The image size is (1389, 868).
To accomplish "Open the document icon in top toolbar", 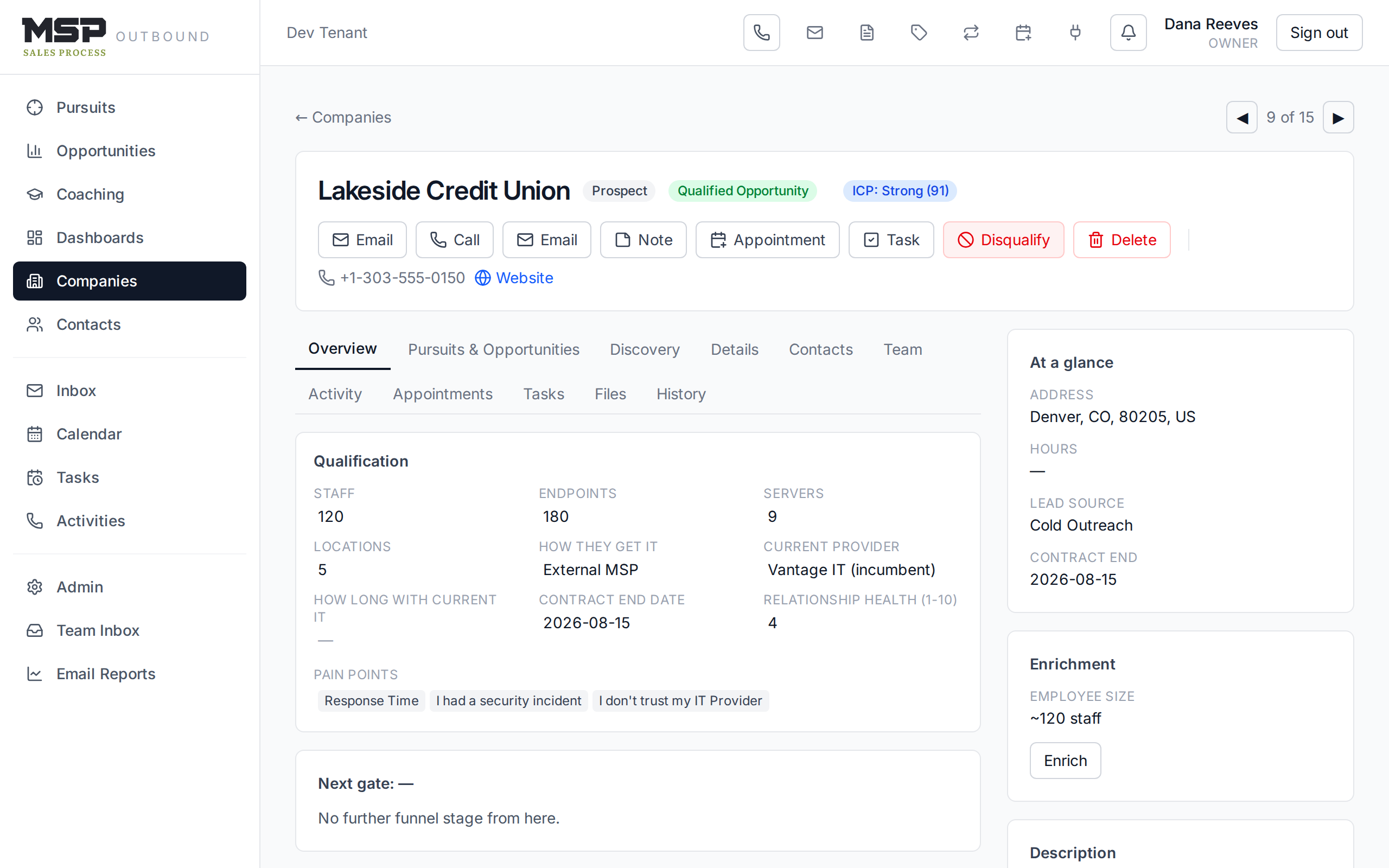I will pos(866,33).
